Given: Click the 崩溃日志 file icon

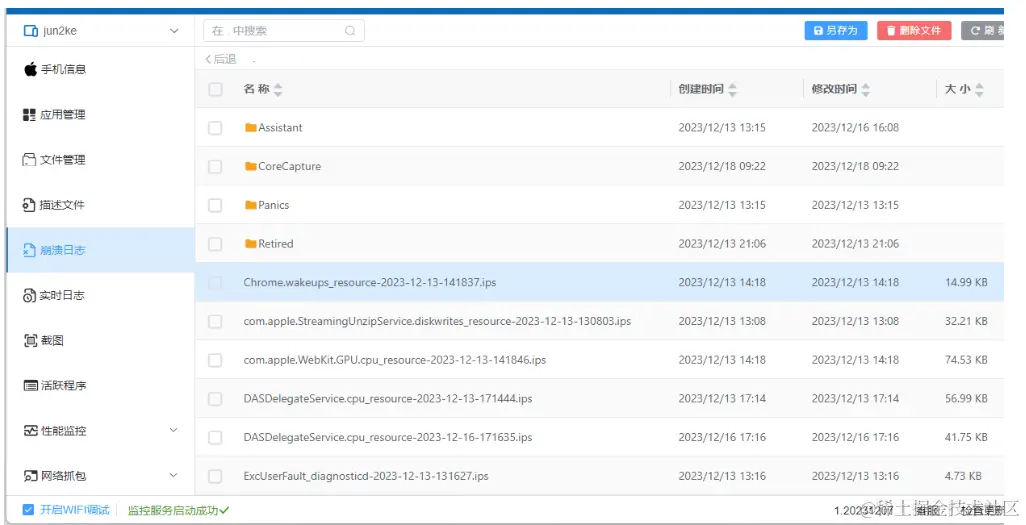Looking at the screenshot, I should click(29, 250).
